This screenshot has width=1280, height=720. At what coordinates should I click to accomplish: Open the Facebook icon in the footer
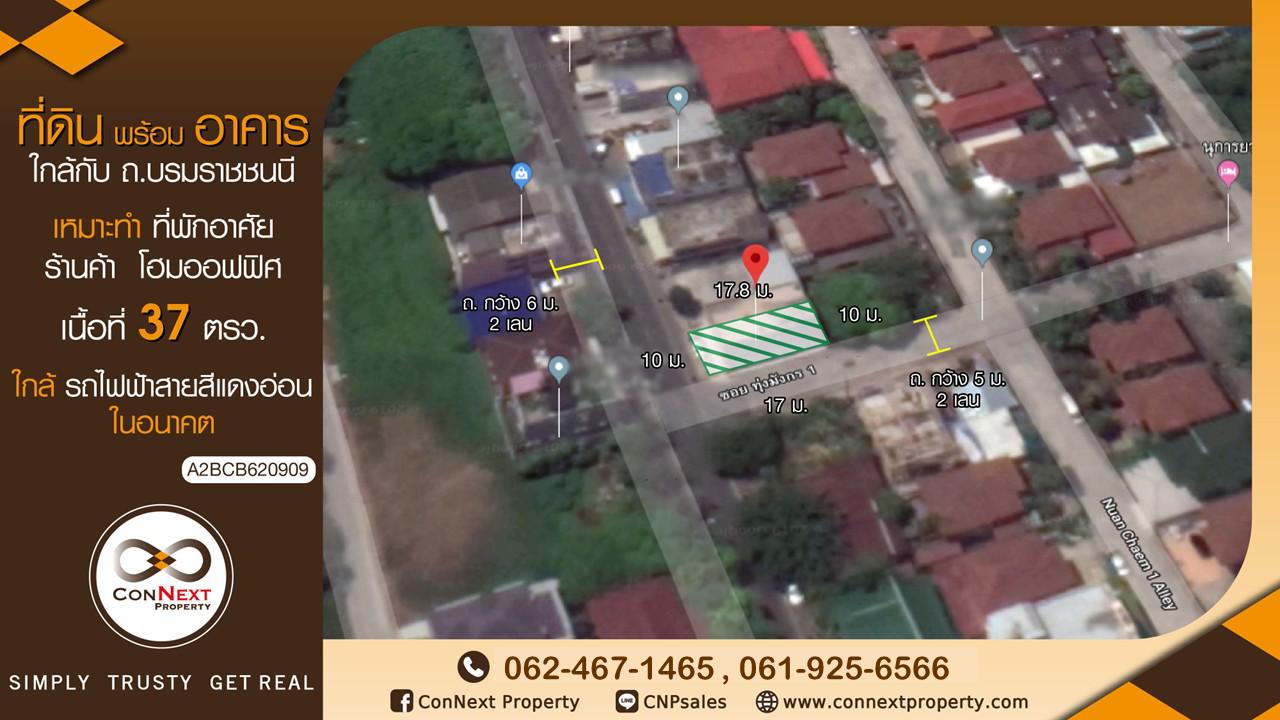[402, 702]
